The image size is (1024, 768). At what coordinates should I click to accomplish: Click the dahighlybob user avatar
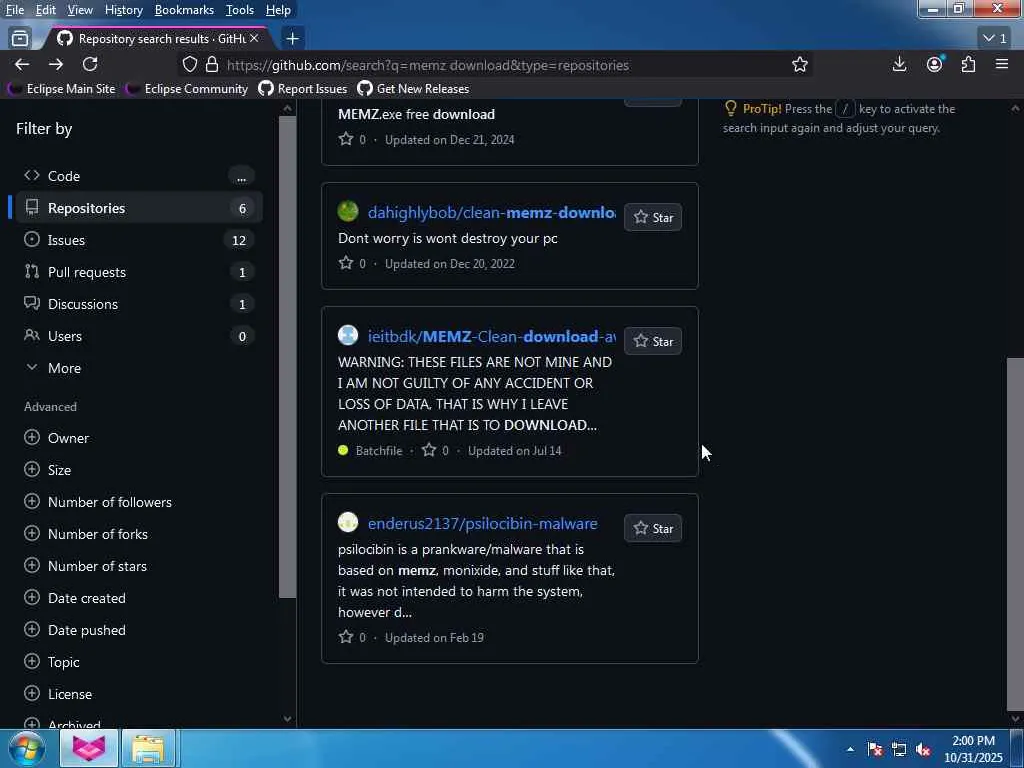(x=348, y=211)
